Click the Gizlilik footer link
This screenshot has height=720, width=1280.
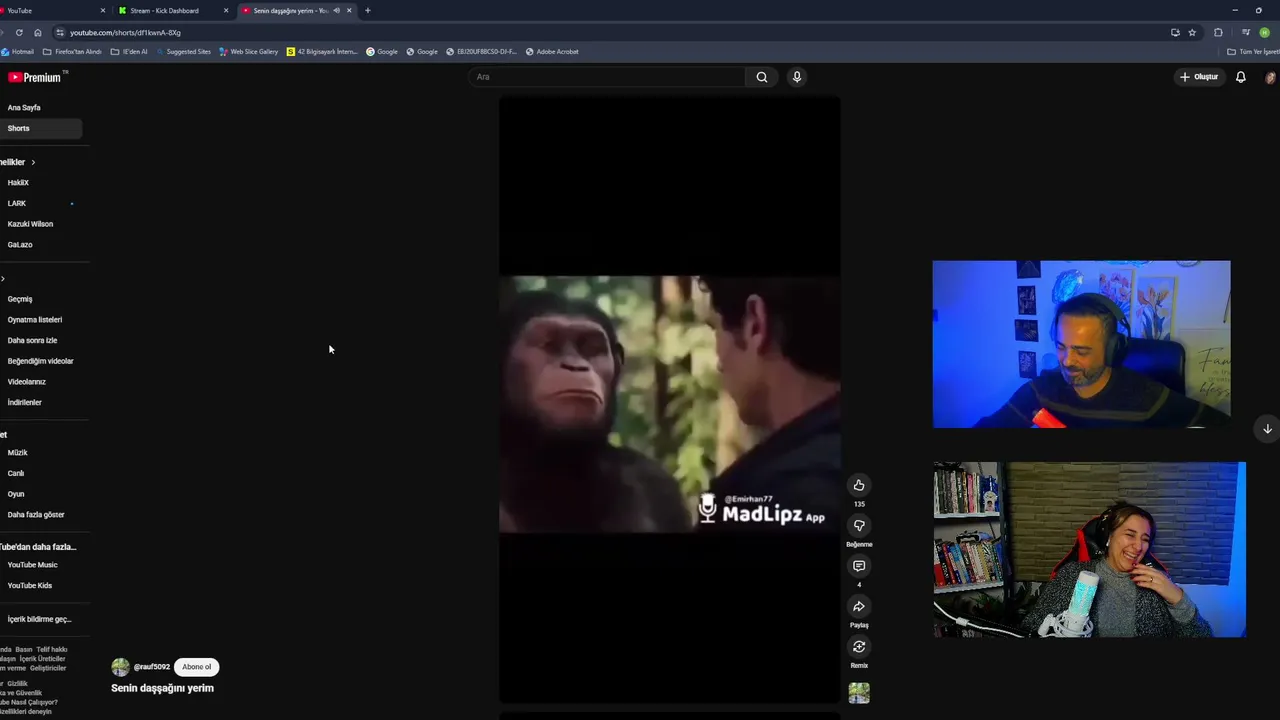pyautogui.click(x=17, y=684)
